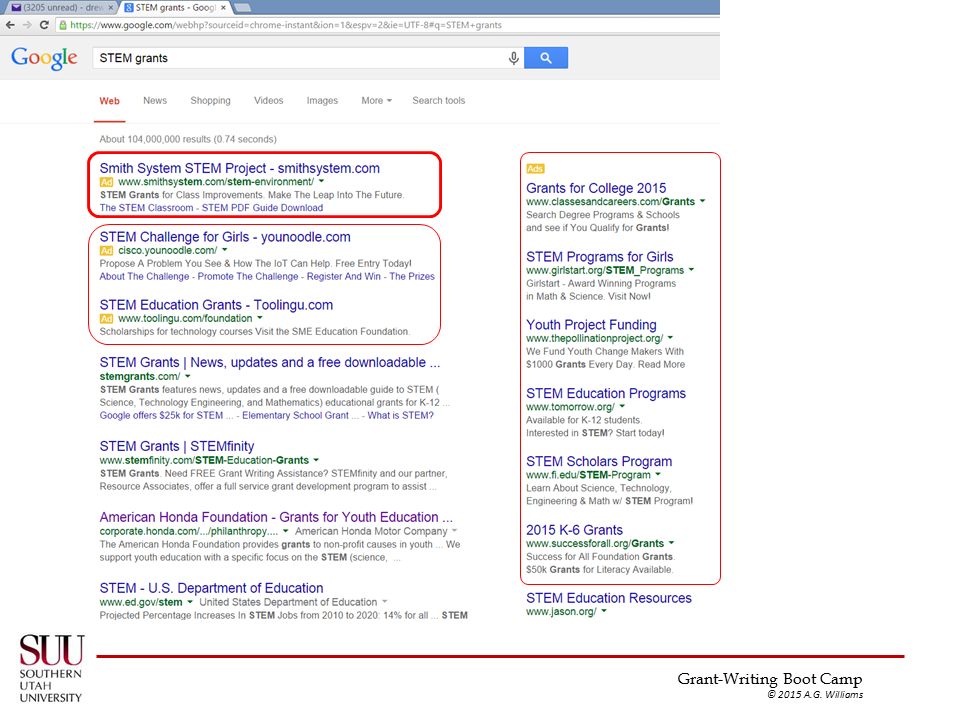Screen dimensions: 960x720
Task: Click the address bar URL field
Action: [x=388, y=25]
